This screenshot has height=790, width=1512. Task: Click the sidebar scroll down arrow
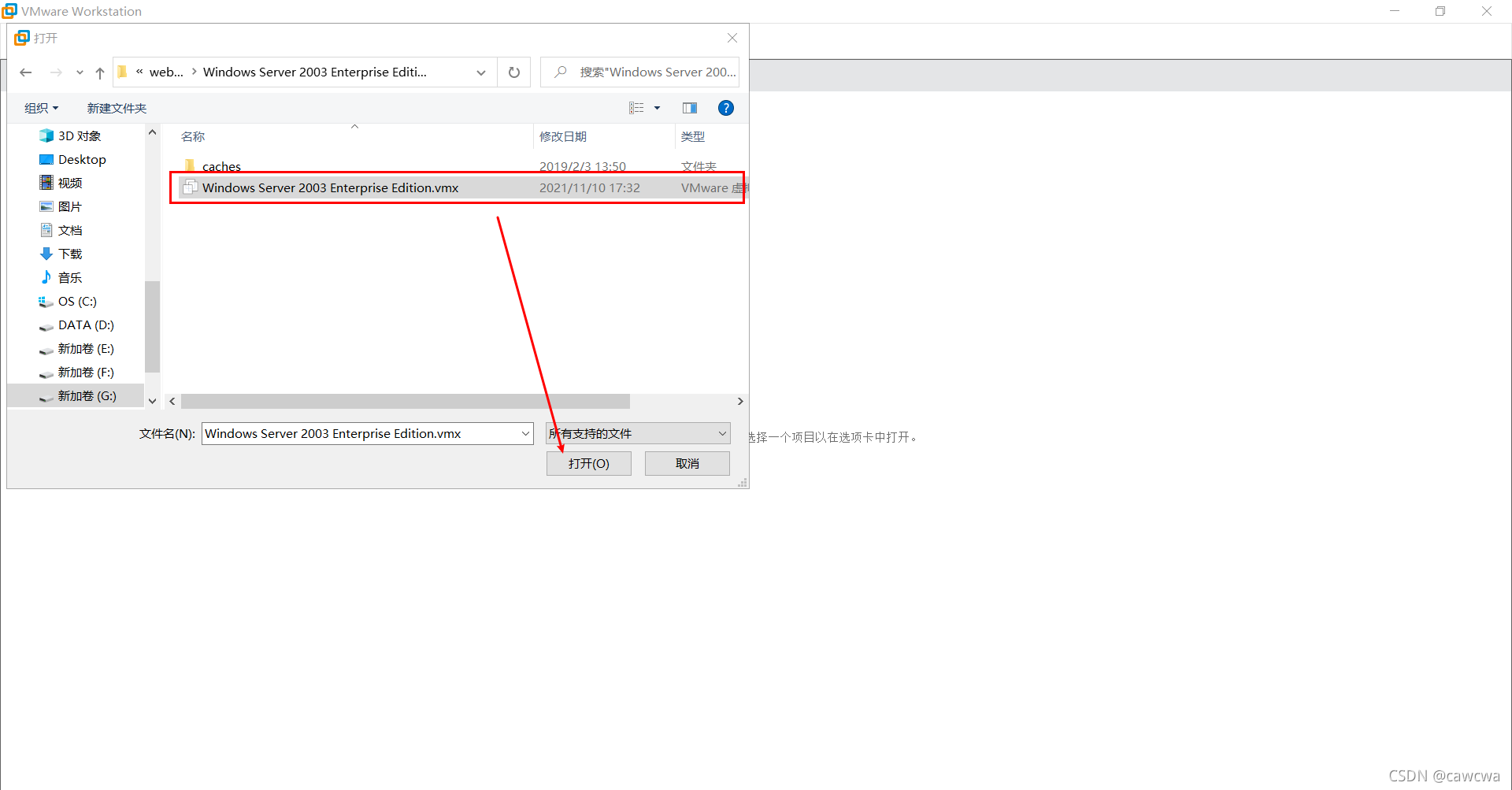click(x=153, y=401)
